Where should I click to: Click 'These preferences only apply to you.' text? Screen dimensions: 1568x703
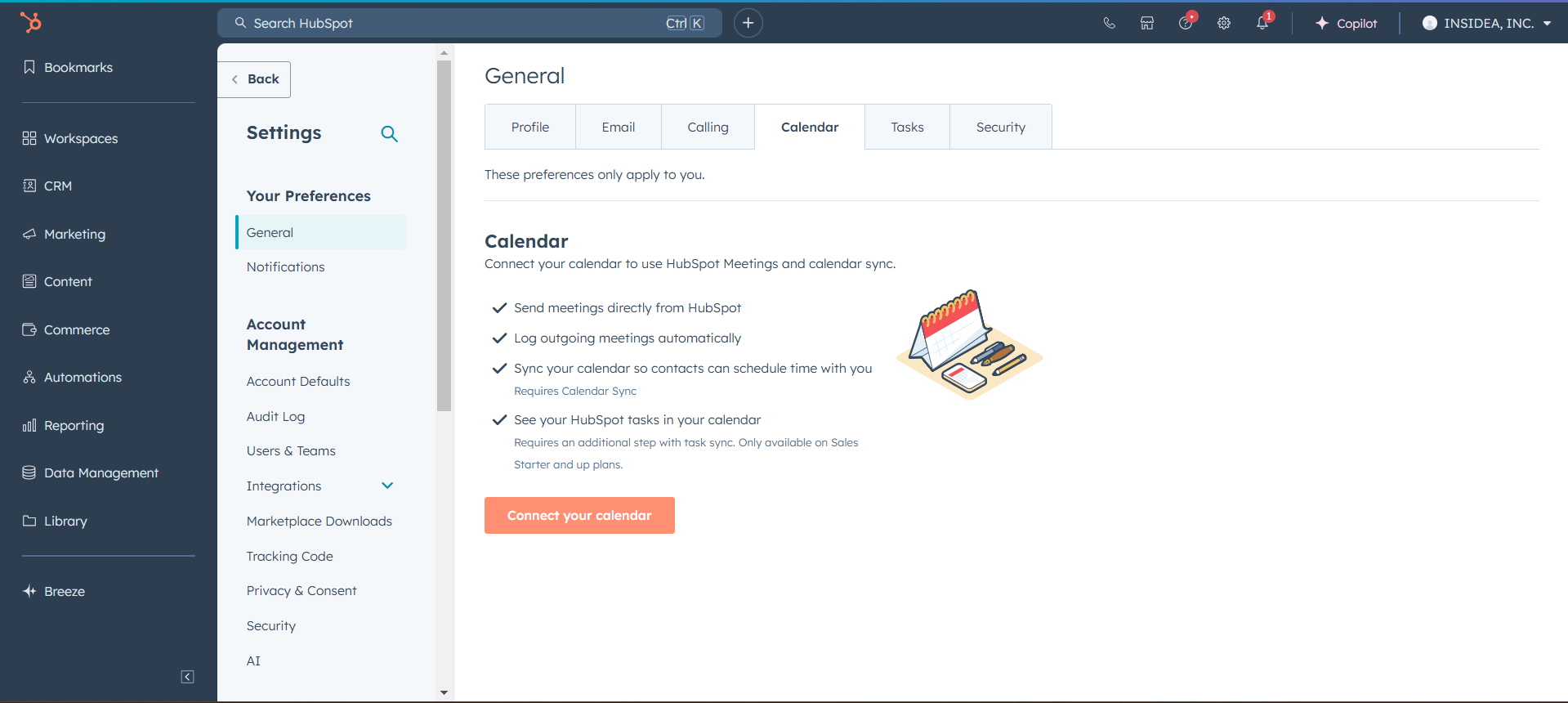[x=595, y=174]
